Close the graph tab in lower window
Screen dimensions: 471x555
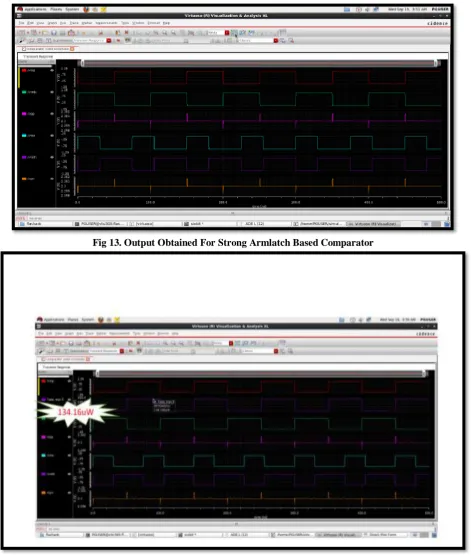pyautogui.click(x=88, y=359)
